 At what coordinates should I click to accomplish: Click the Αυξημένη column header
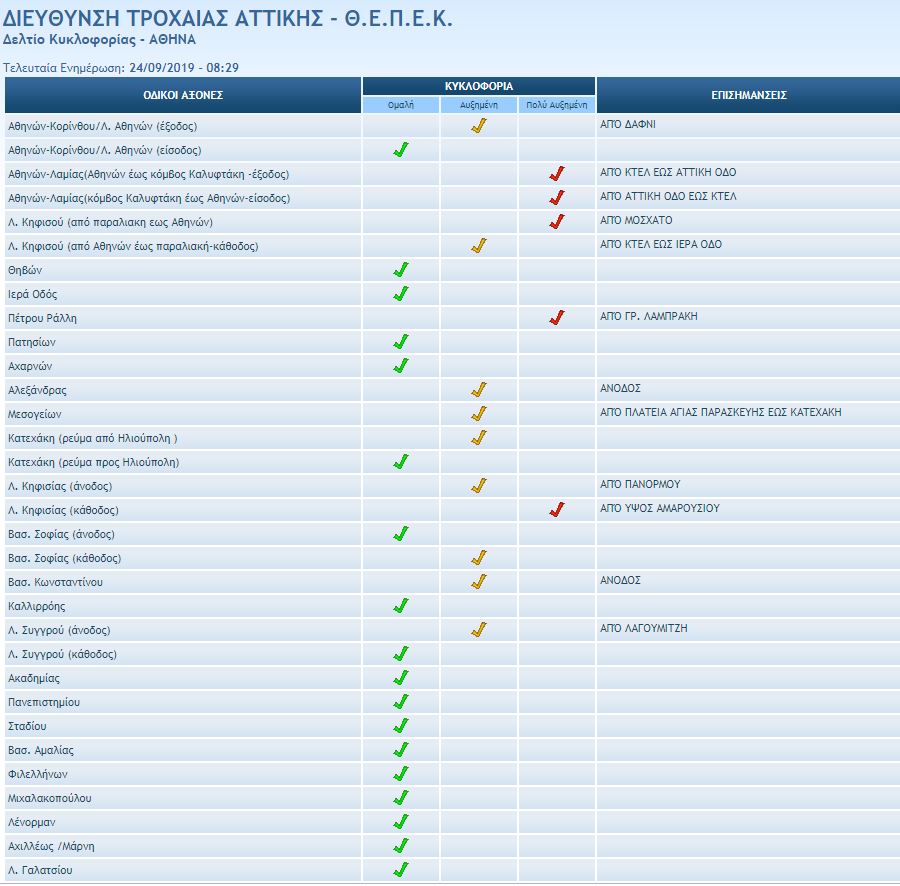coord(479,105)
